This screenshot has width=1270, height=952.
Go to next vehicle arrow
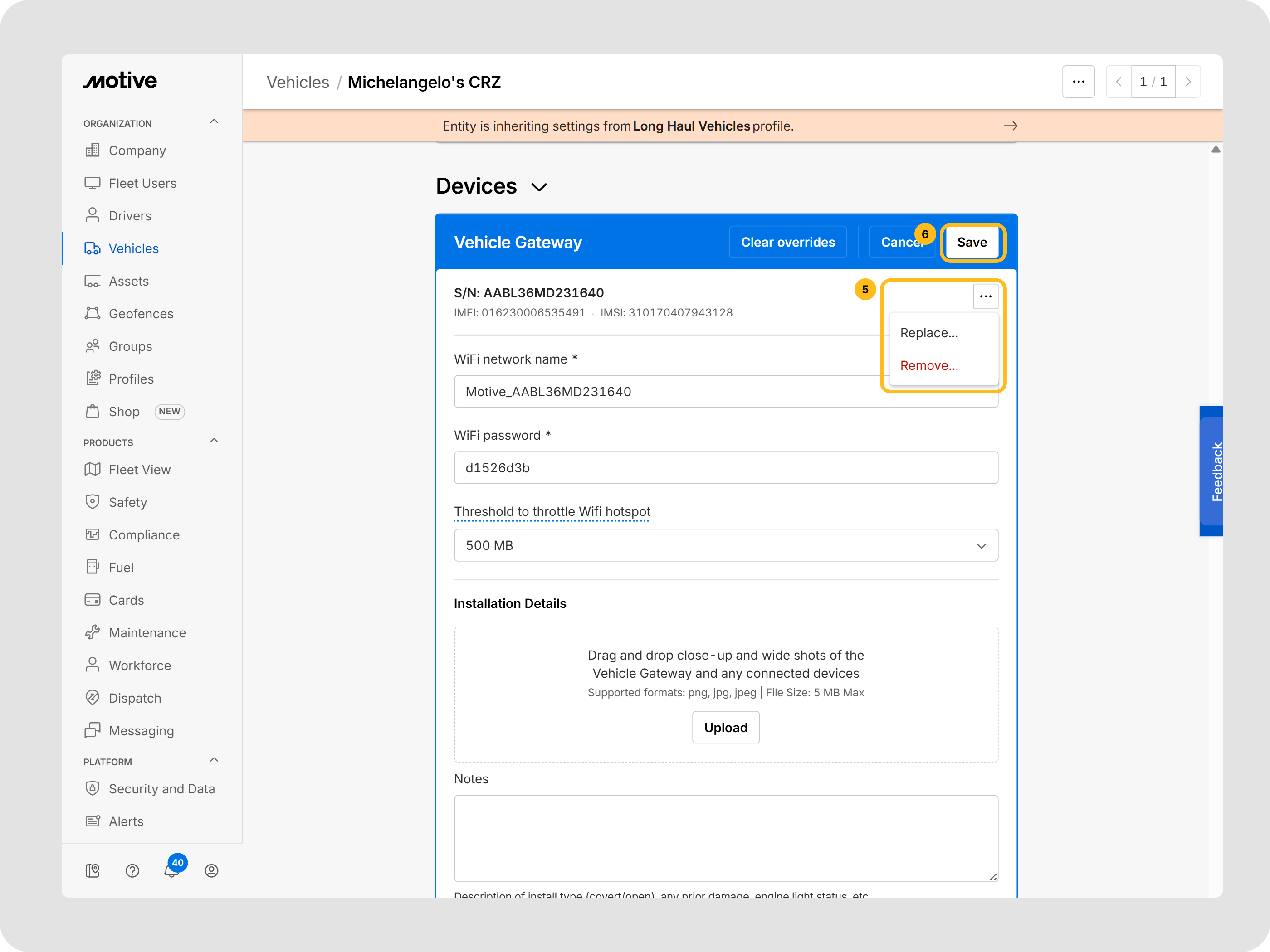click(1188, 82)
